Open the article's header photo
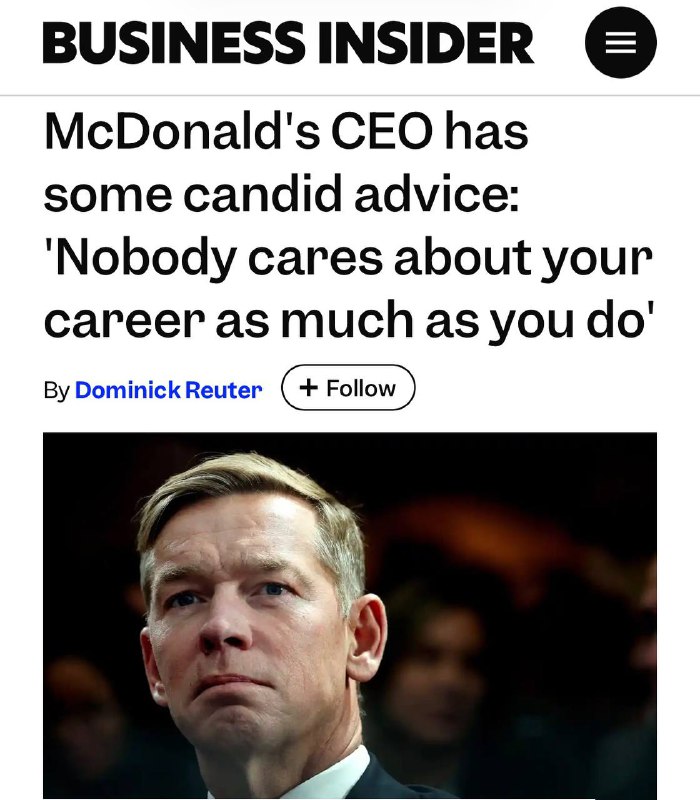 [x=350, y=615]
